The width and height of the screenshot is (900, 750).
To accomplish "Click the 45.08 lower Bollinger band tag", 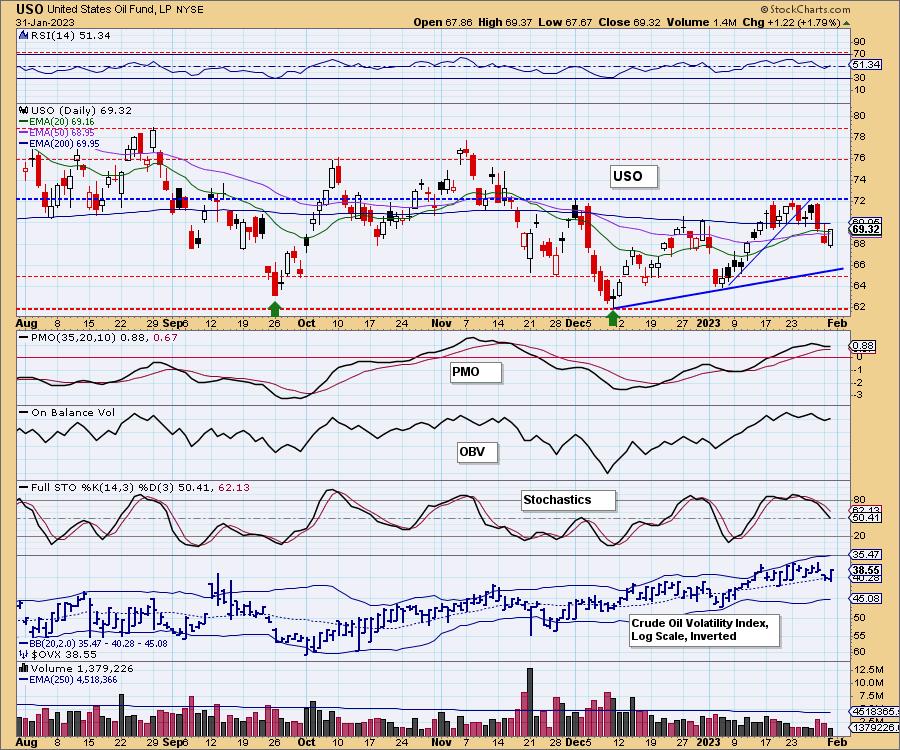I will tap(866, 599).
